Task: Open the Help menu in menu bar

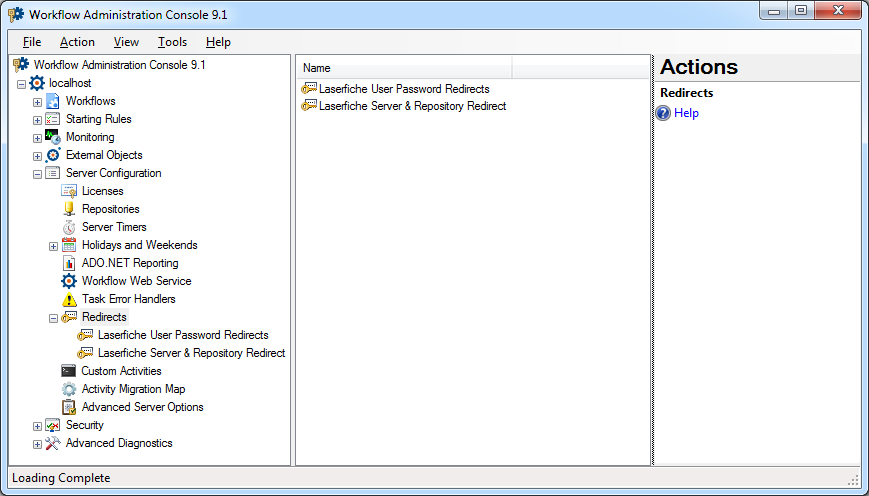Action: 218,42
